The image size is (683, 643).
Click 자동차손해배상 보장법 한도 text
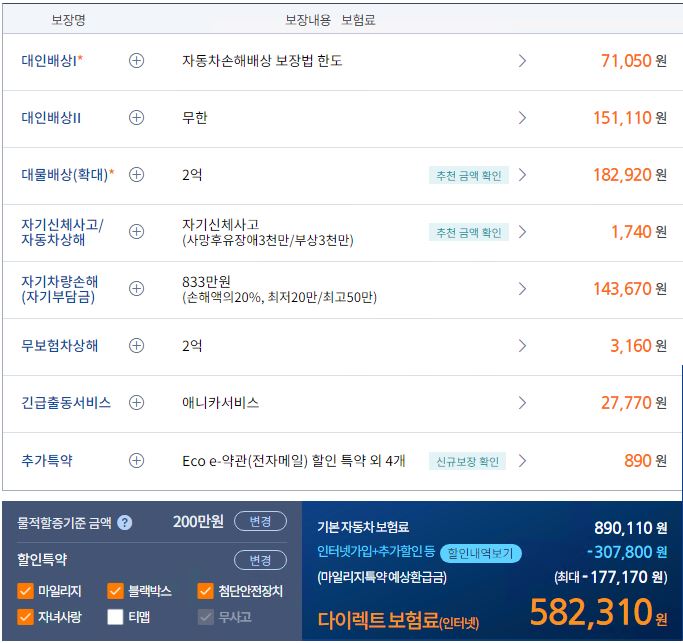(x=262, y=61)
